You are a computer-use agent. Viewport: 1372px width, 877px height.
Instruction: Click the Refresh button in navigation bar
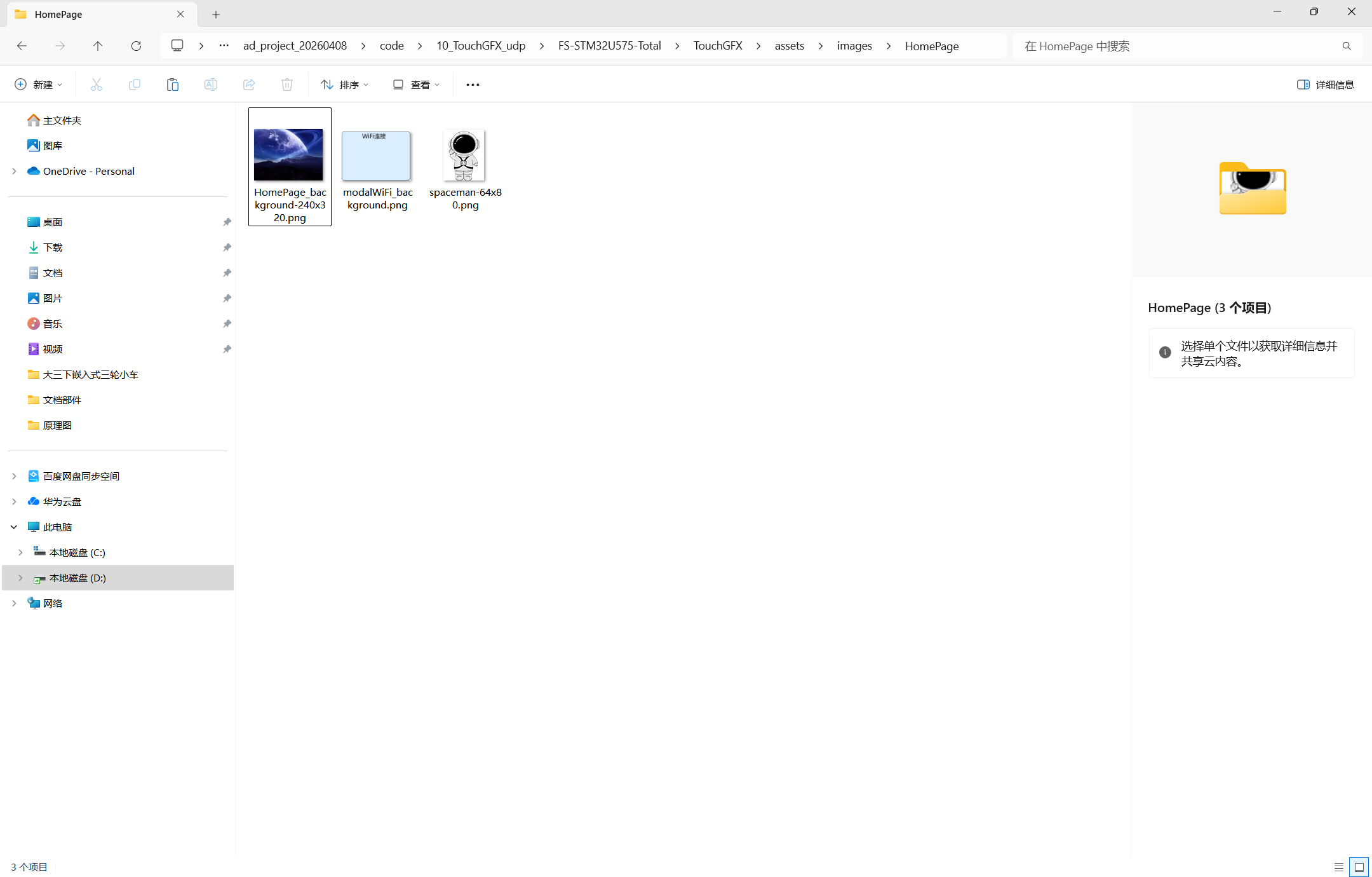pyautogui.click(x=136, y=46)
